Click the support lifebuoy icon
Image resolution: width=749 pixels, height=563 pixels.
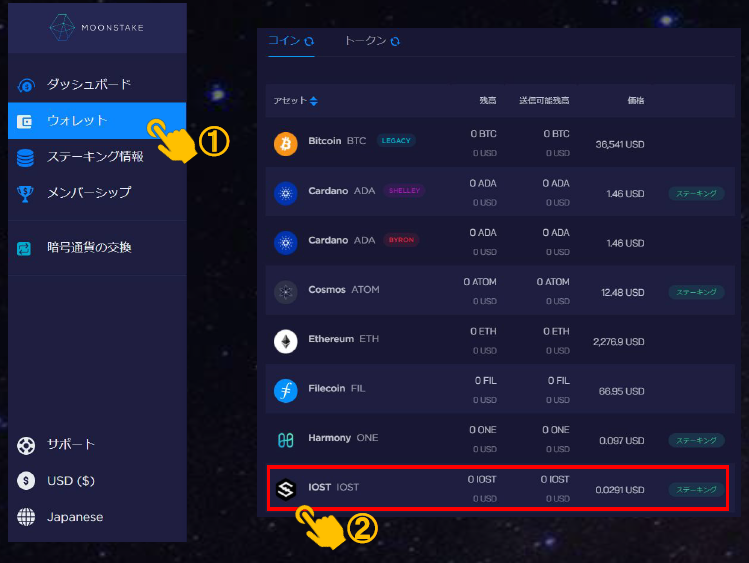click(x=26, y=445)
